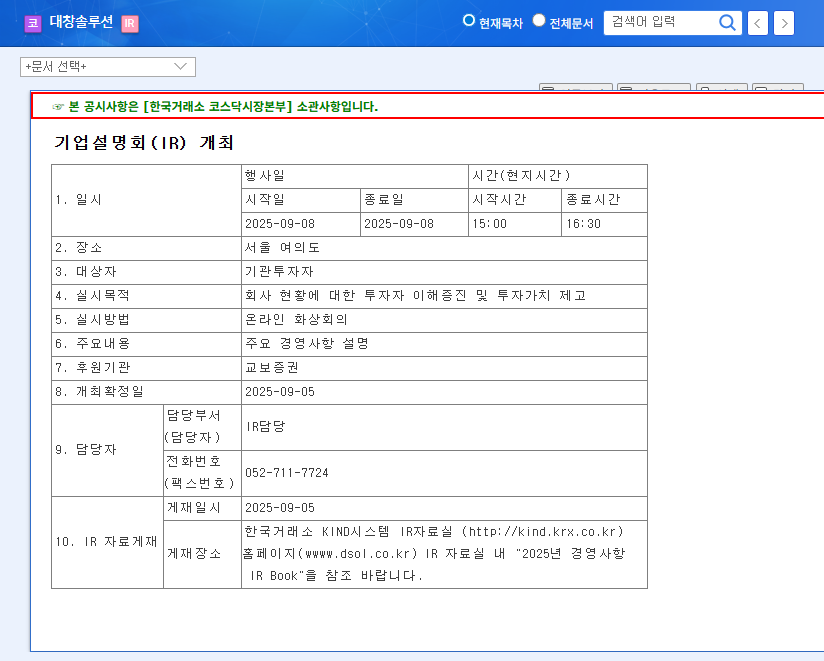Click the 1. 일시 row label

click(78, 200)
